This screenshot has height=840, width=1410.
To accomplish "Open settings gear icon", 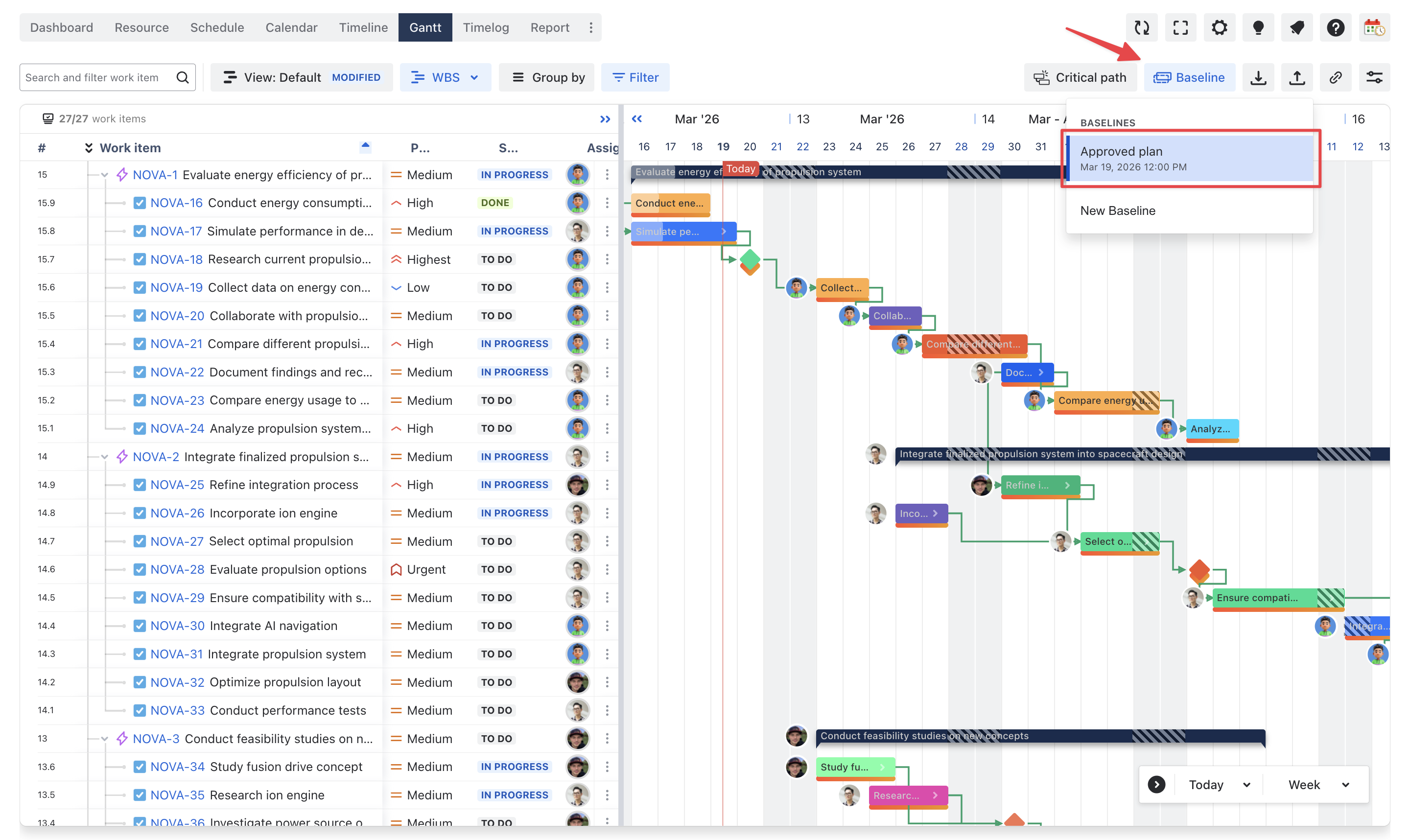I will [x=1219, y=28].
